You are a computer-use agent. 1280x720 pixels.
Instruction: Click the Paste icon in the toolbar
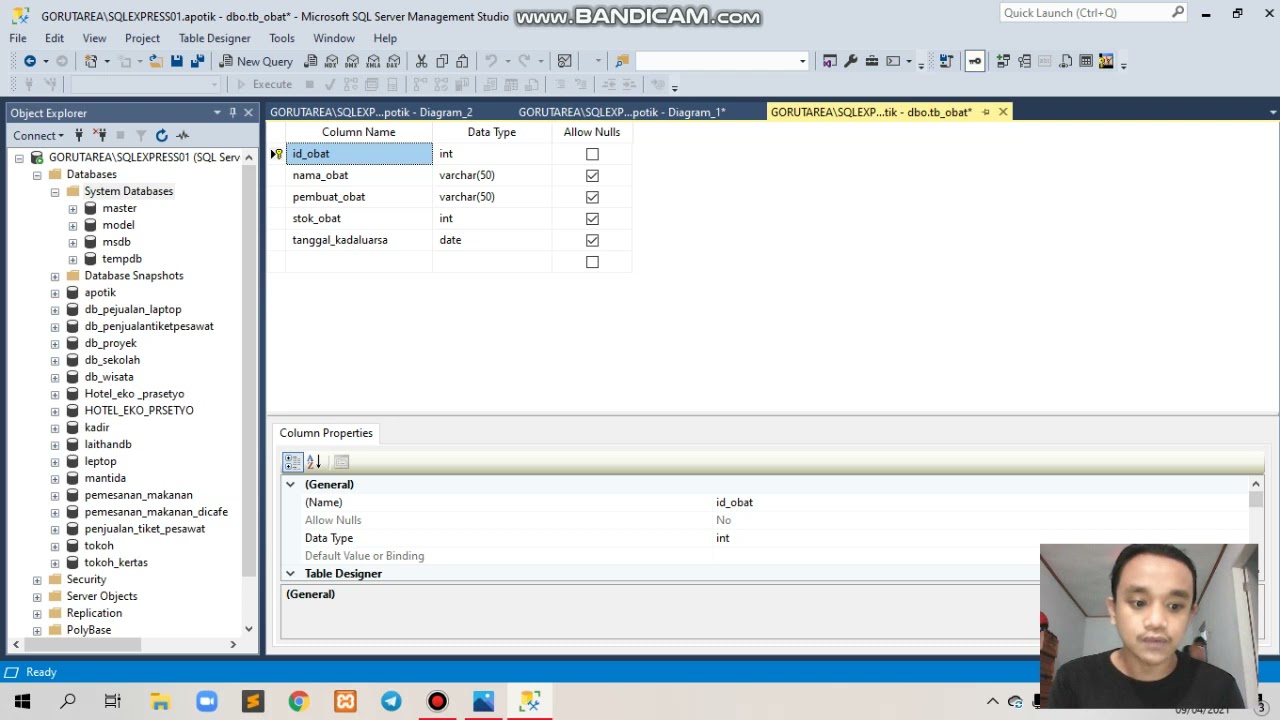point(463,61)
